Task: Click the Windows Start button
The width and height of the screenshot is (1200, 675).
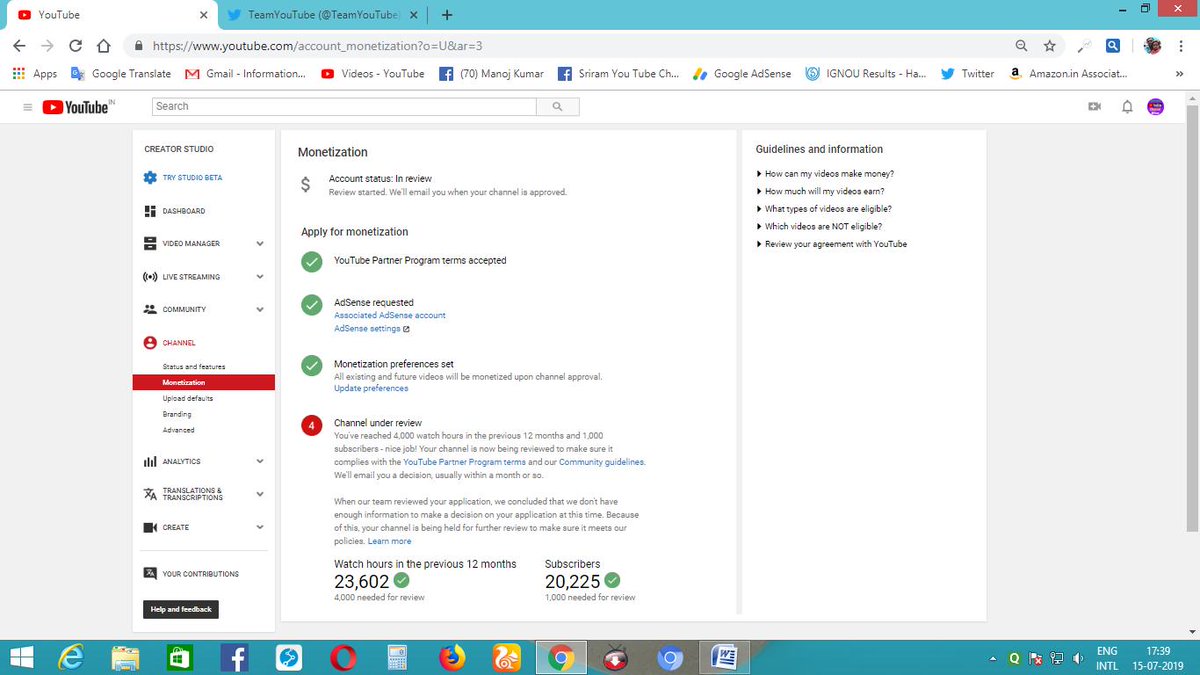Action: click(x=22, y=657)
